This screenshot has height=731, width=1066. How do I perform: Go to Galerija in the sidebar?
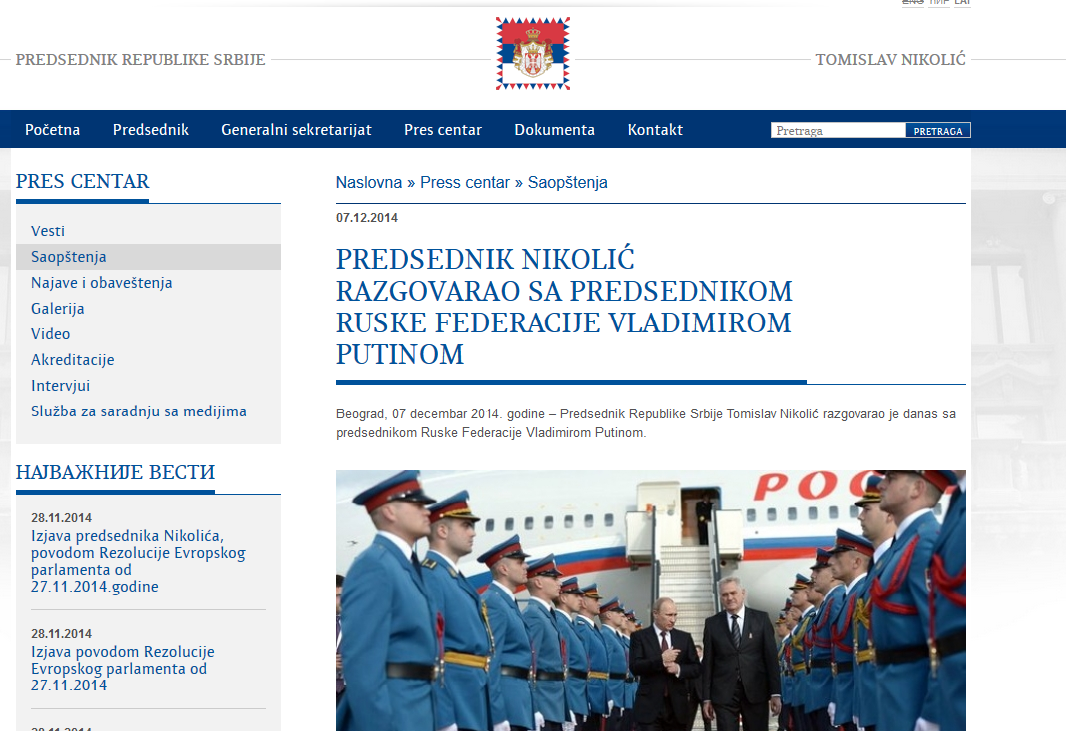[58, 309]
